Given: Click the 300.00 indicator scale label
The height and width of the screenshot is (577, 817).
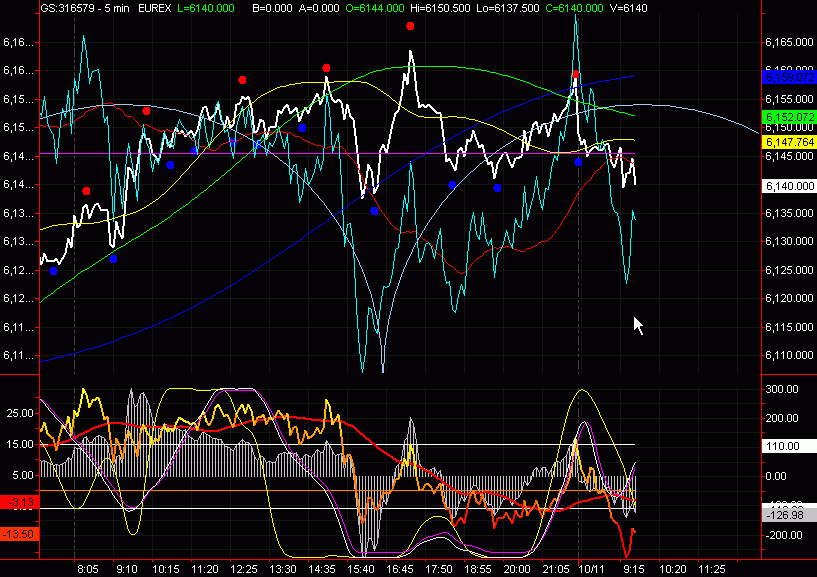Looking at the screenshot, I should point(782,389).
